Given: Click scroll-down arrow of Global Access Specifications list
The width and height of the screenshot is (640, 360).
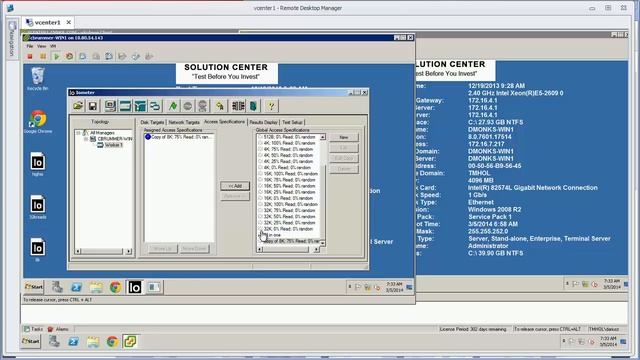Looking at the screenshot, I should [322, 243].
